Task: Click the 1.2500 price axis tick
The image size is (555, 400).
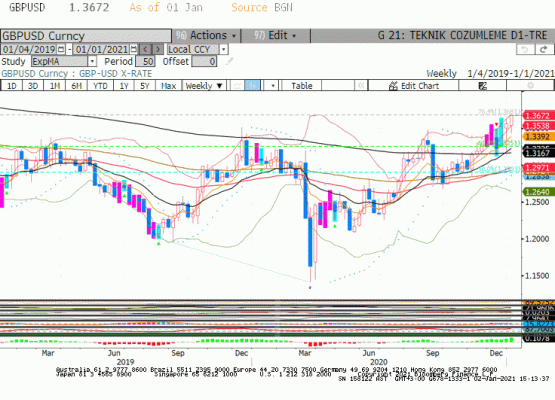Action: pos(537,202)
